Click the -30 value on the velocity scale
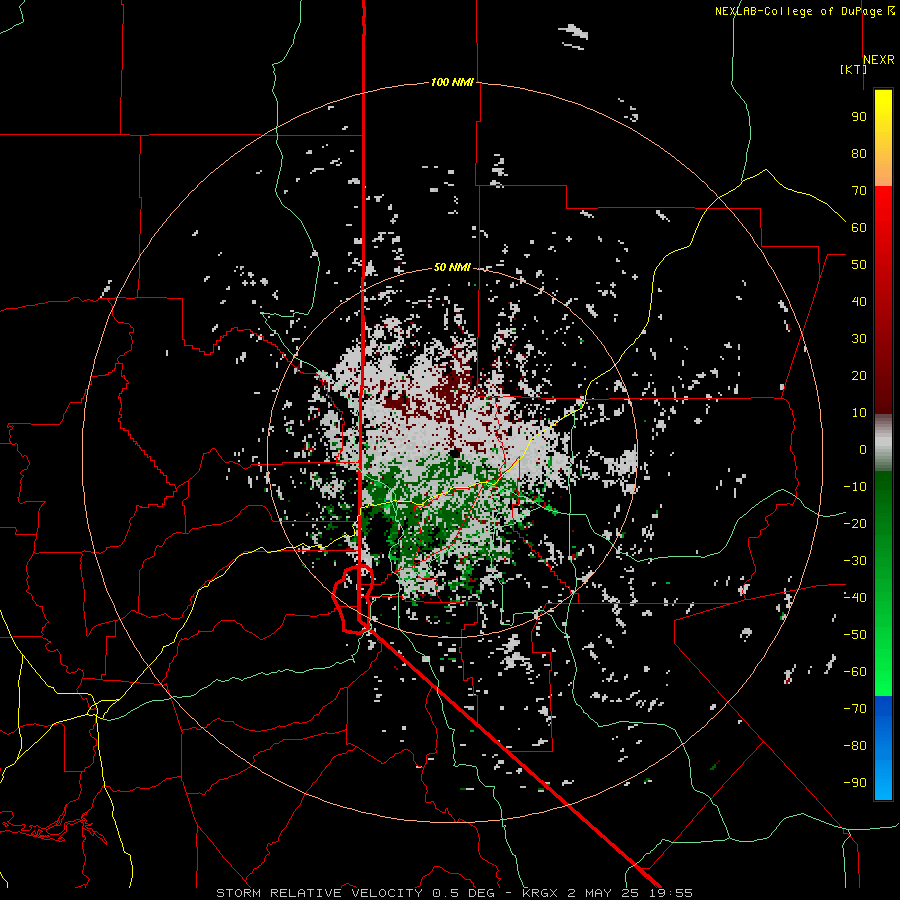The width and height of the screenshot is (900, 900). click(855, 561)
